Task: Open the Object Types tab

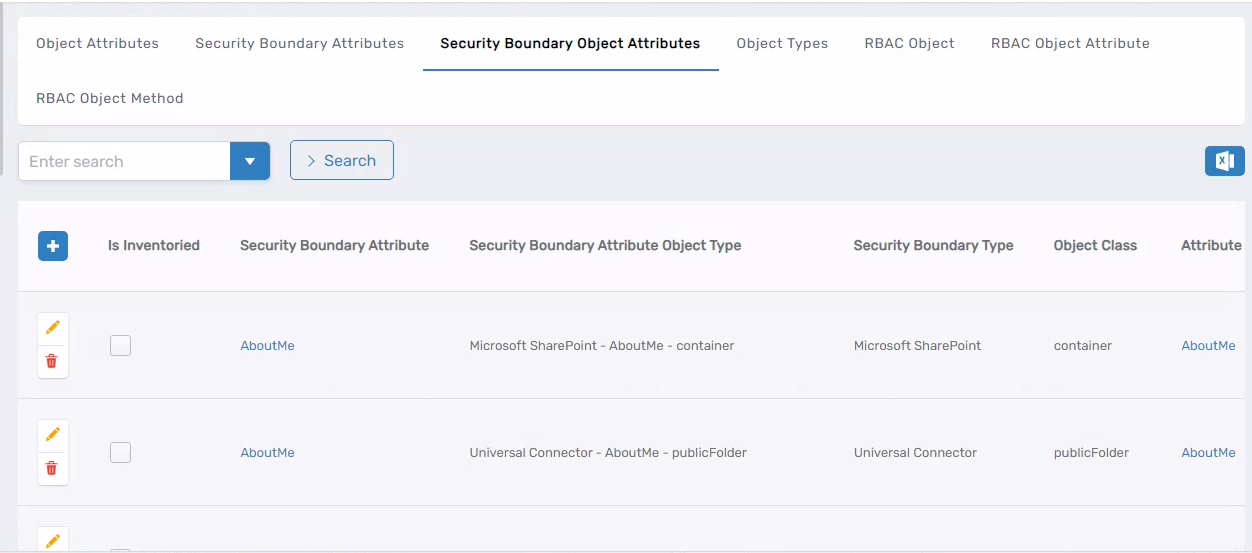Action: (782, 43)
